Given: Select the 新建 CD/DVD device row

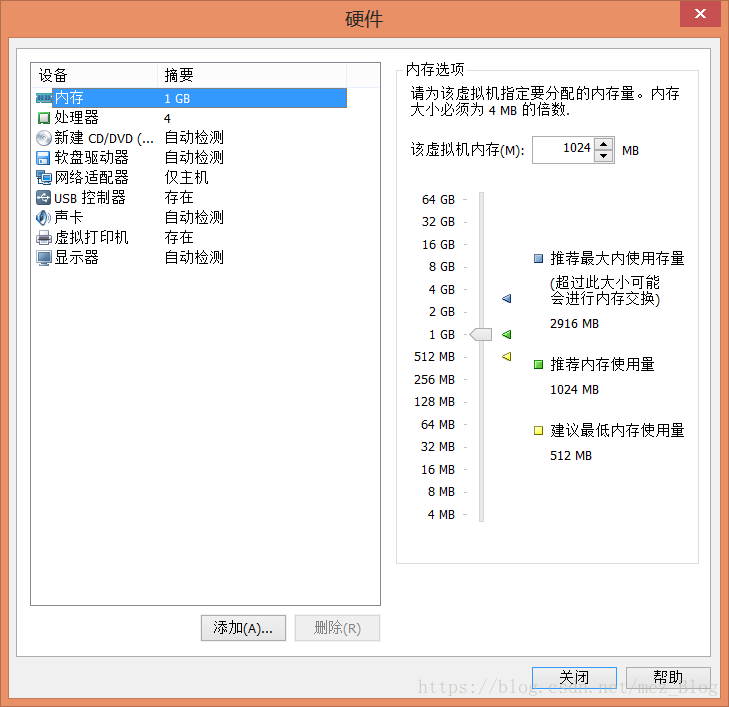Looking at the screenshot, I should pos(191,138).
